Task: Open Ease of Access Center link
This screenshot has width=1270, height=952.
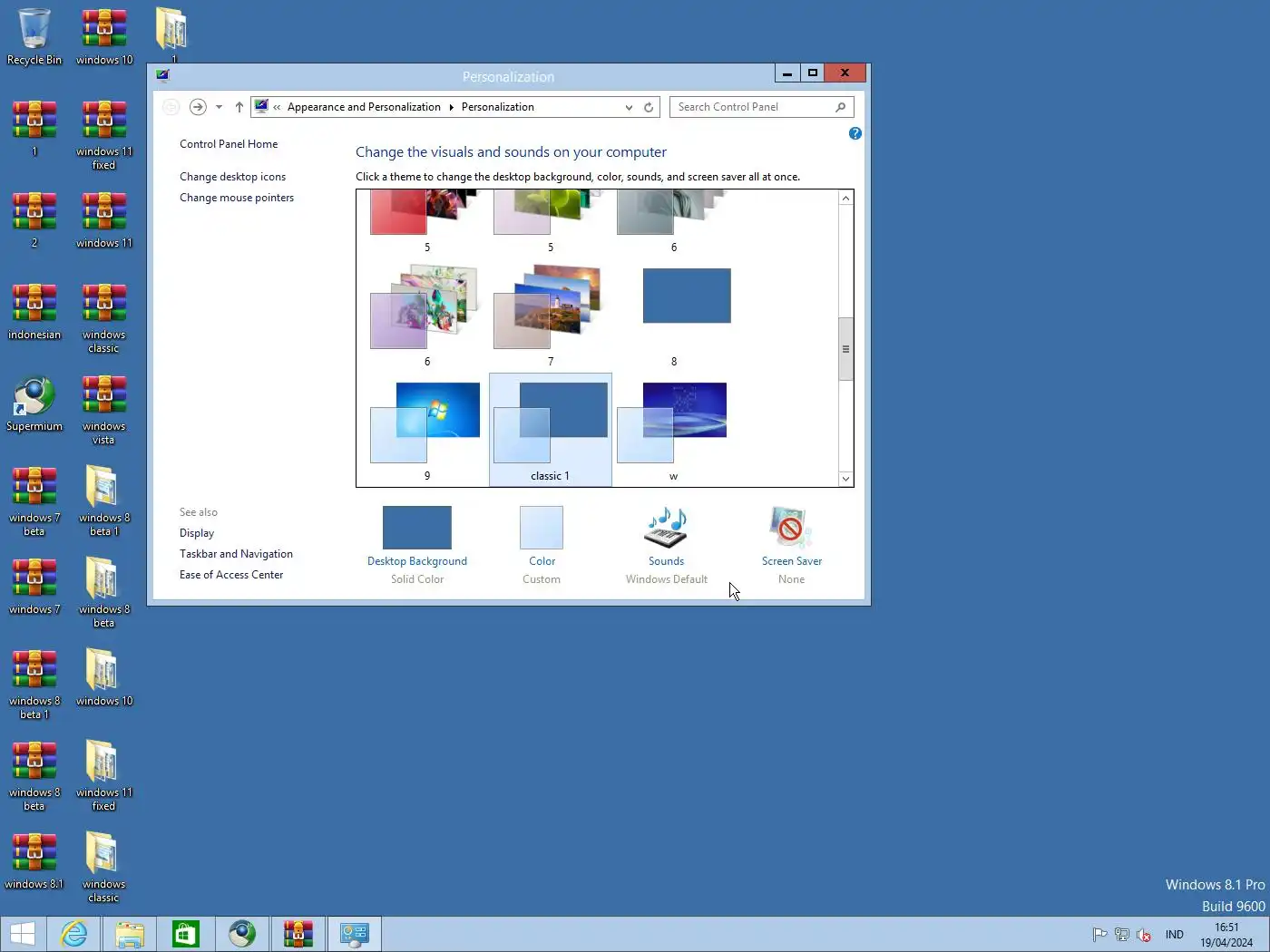Action: (231, 575)
